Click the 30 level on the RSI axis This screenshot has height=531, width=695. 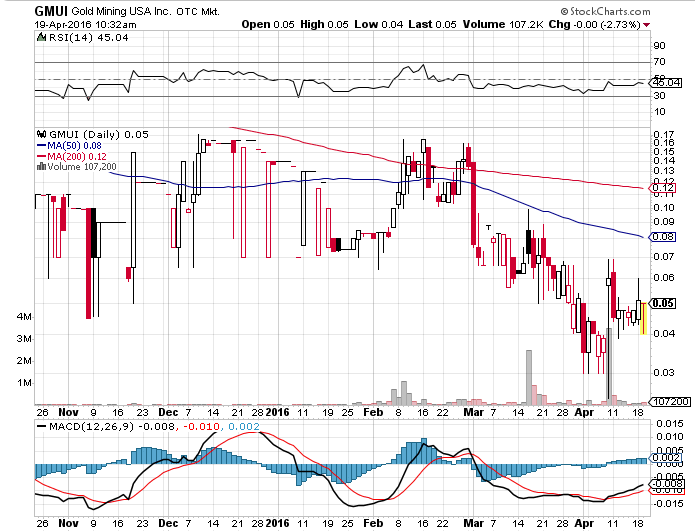(659, 96)
